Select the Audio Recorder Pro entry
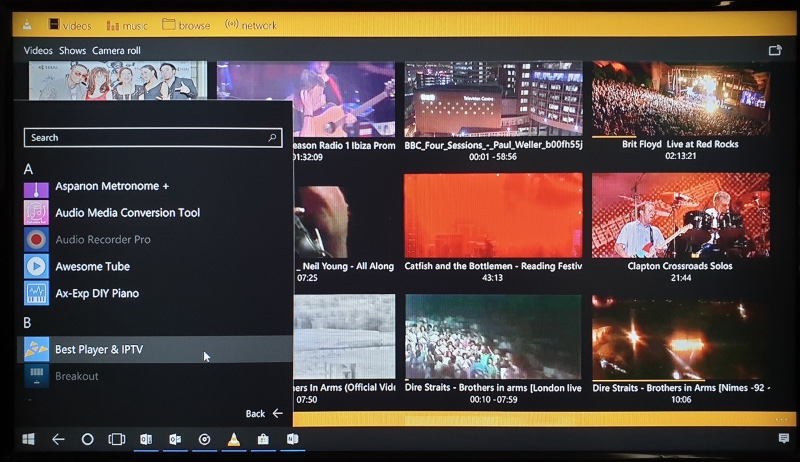 [x=103, y=239]
